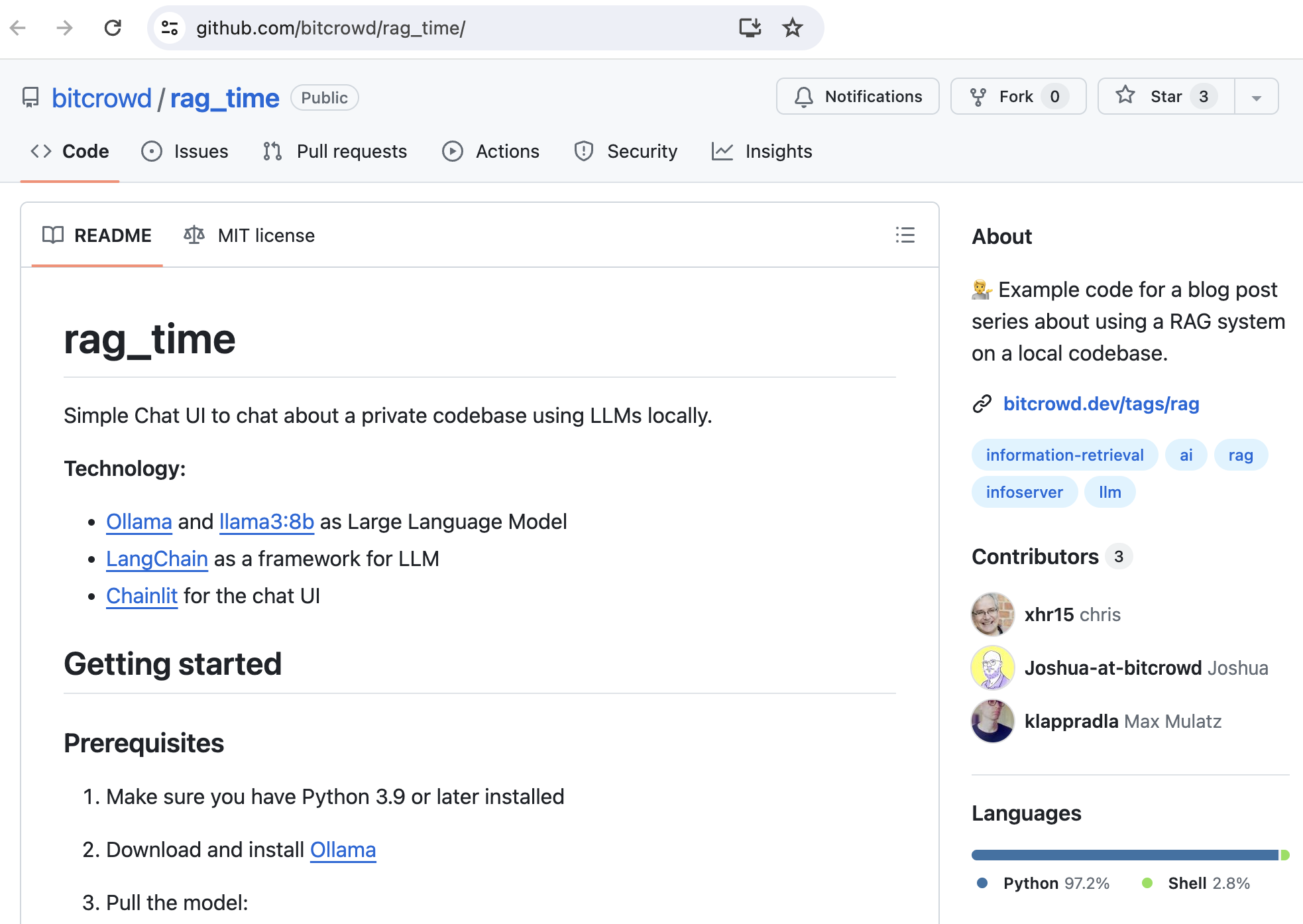Open the bitcrowd.dev/tags/rag link
This screenshot has height=924, width=1303.
pos(1101,403)
